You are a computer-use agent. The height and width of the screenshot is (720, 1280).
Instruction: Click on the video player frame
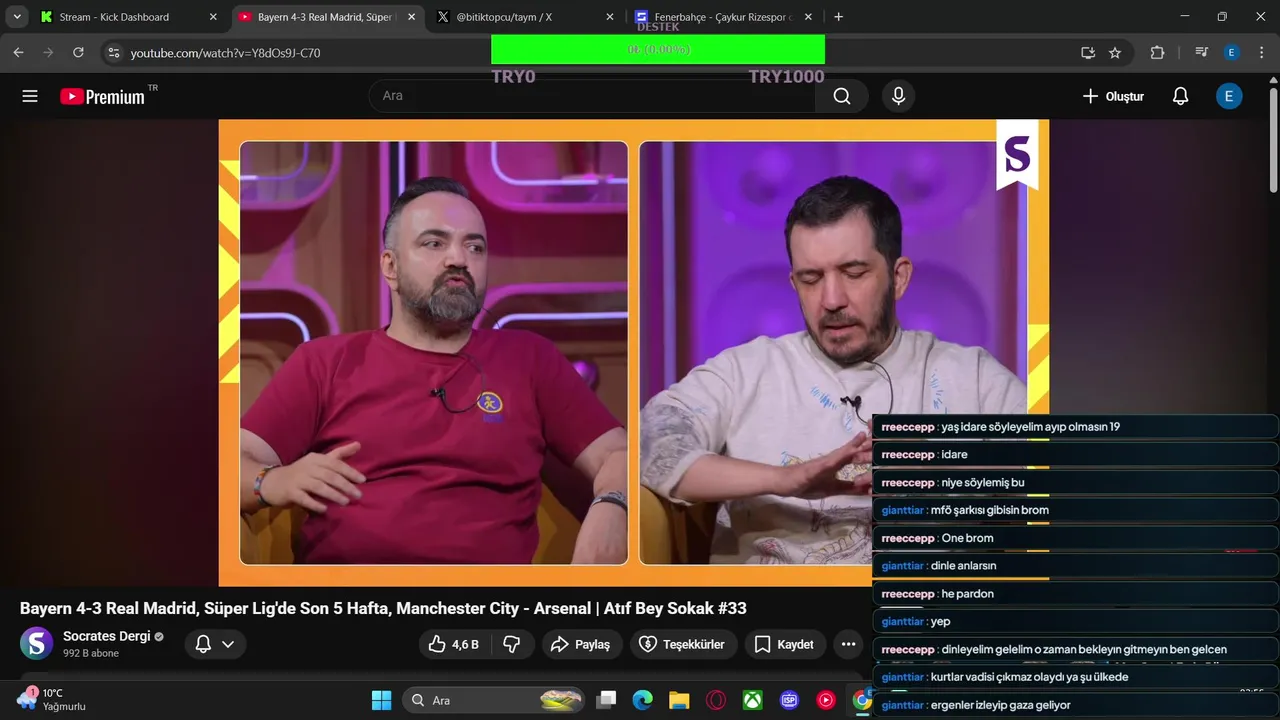(x=634, y=352)
